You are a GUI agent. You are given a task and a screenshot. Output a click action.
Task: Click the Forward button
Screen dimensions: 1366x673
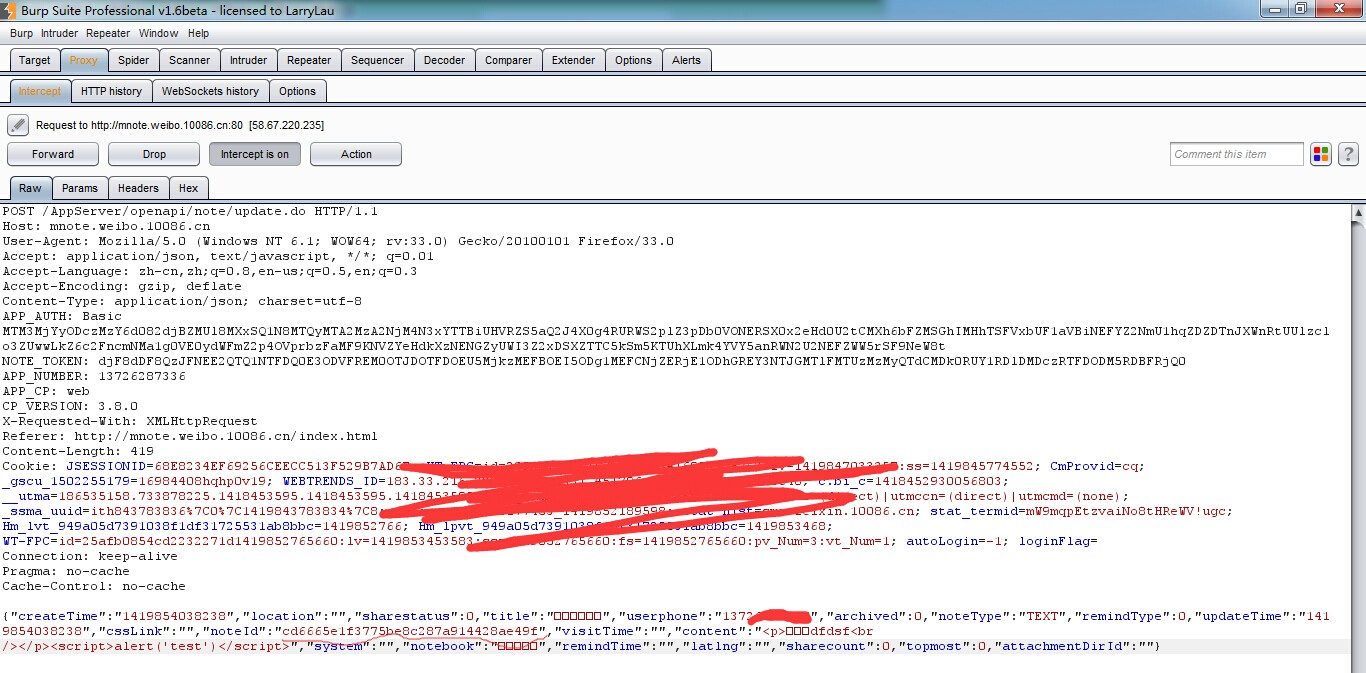tap(53, 154)
